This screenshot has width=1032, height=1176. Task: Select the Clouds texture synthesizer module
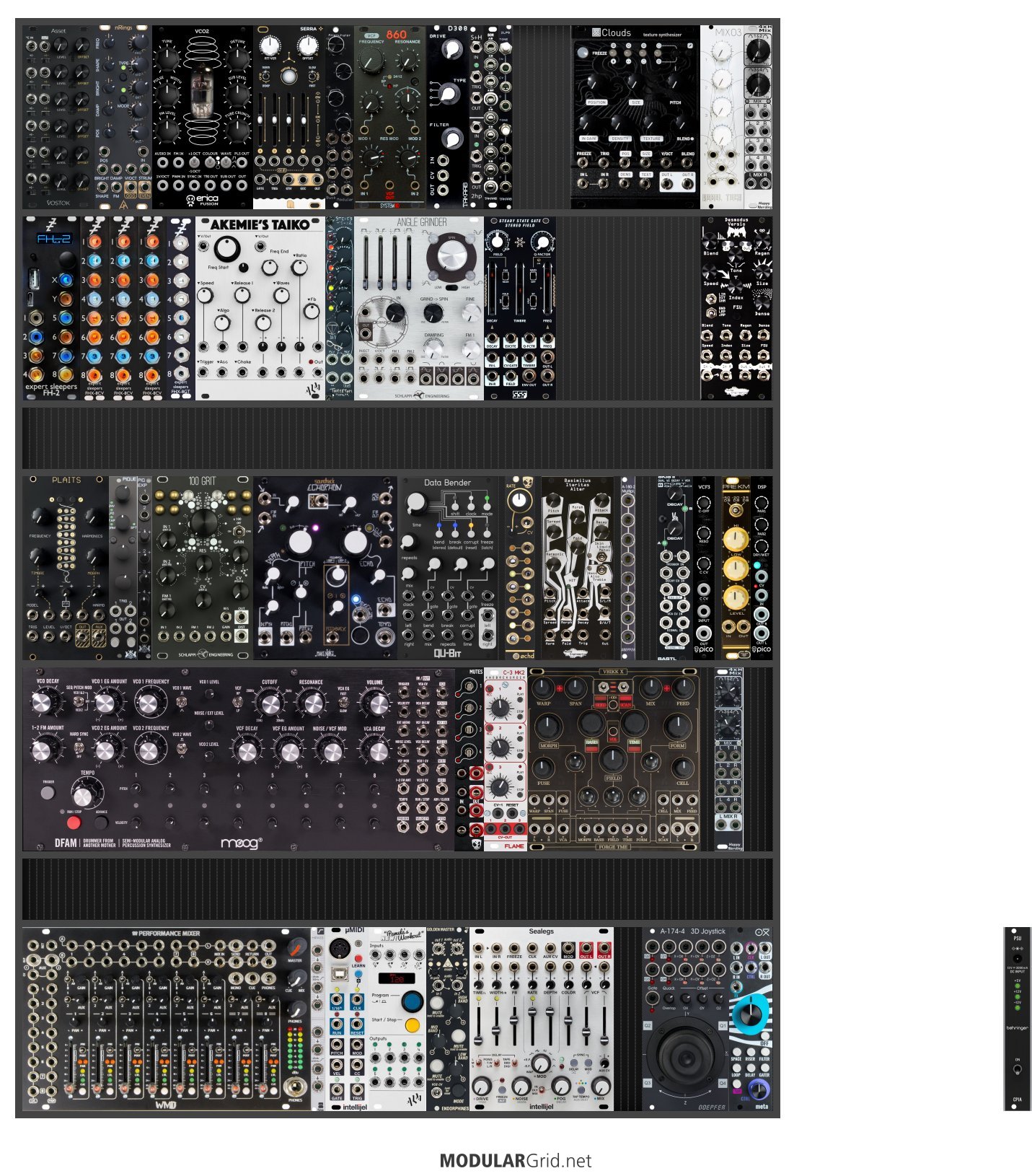click(x=635, y=118)
